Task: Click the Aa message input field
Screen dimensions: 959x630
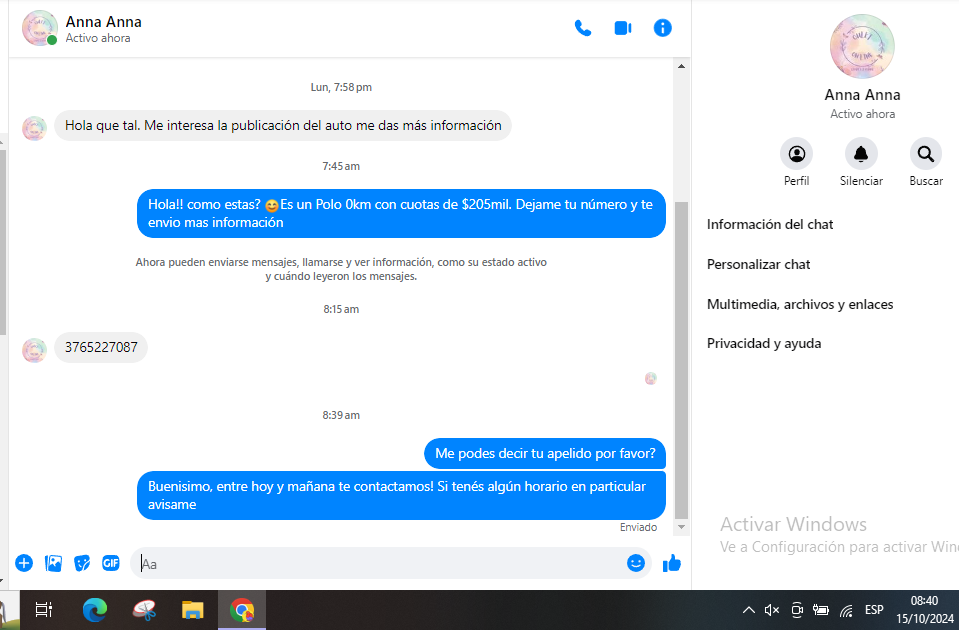Action: [380, 563]
